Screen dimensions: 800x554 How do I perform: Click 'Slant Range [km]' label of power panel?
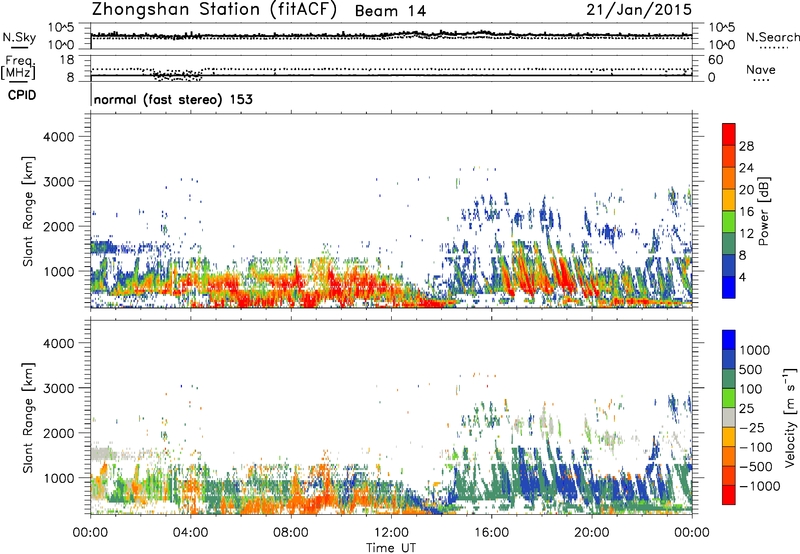[x=28, y=211]
